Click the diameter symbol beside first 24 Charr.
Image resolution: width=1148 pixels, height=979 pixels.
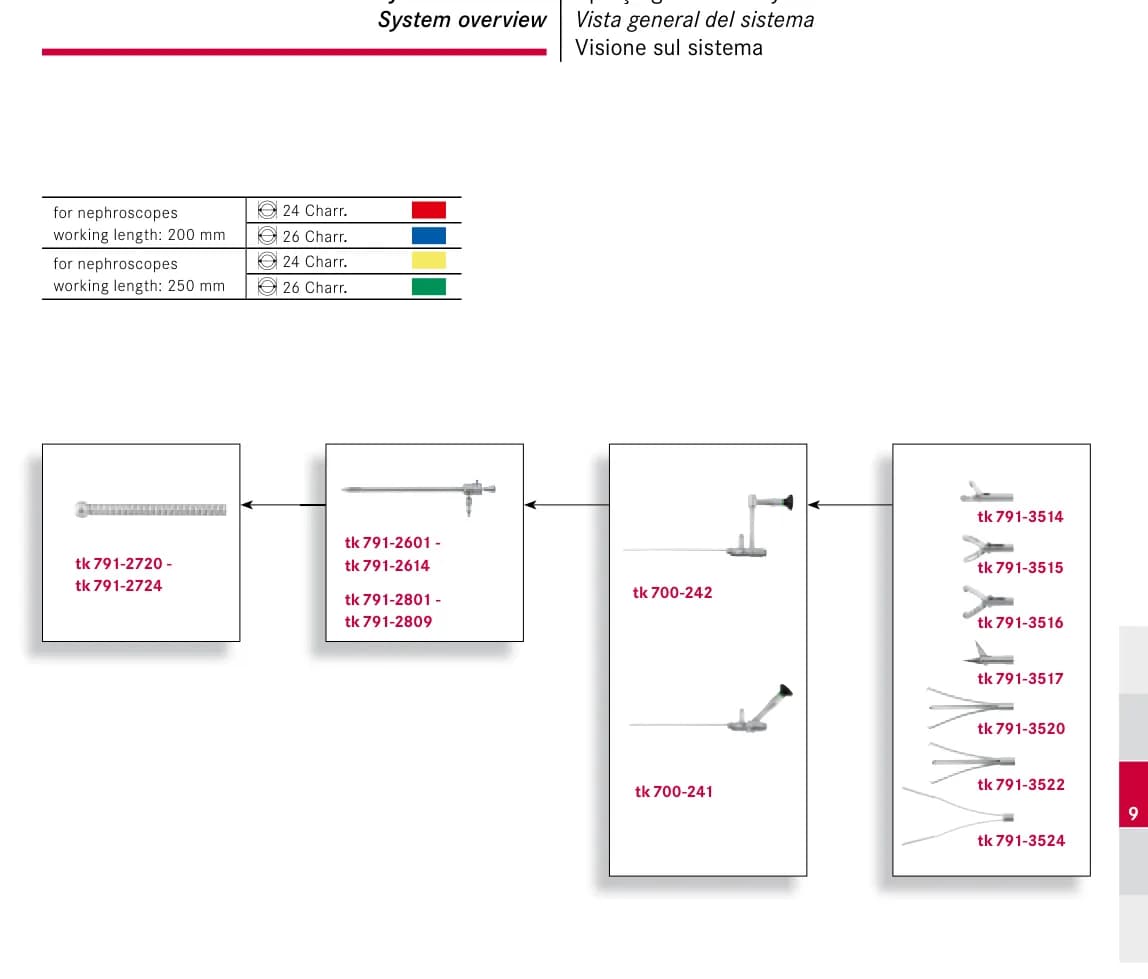click(267, 210)
